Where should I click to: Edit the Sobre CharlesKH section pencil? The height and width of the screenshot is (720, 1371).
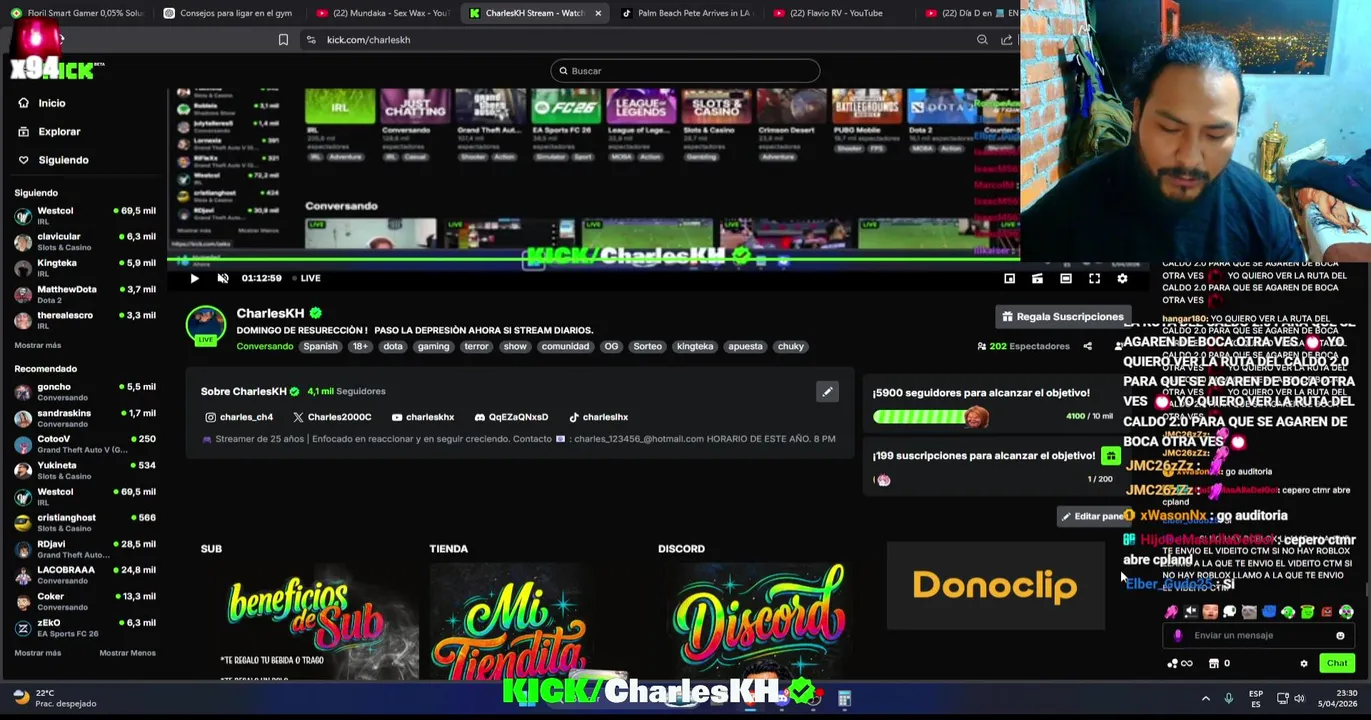click(827, 392)
